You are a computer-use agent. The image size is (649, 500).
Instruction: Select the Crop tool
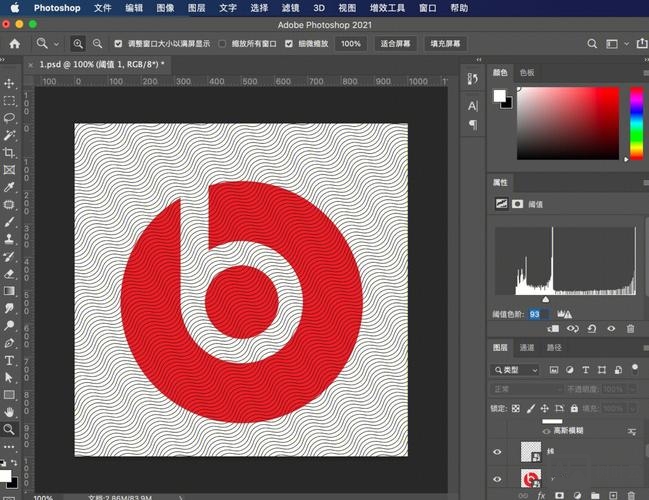[x=10, y=153]
